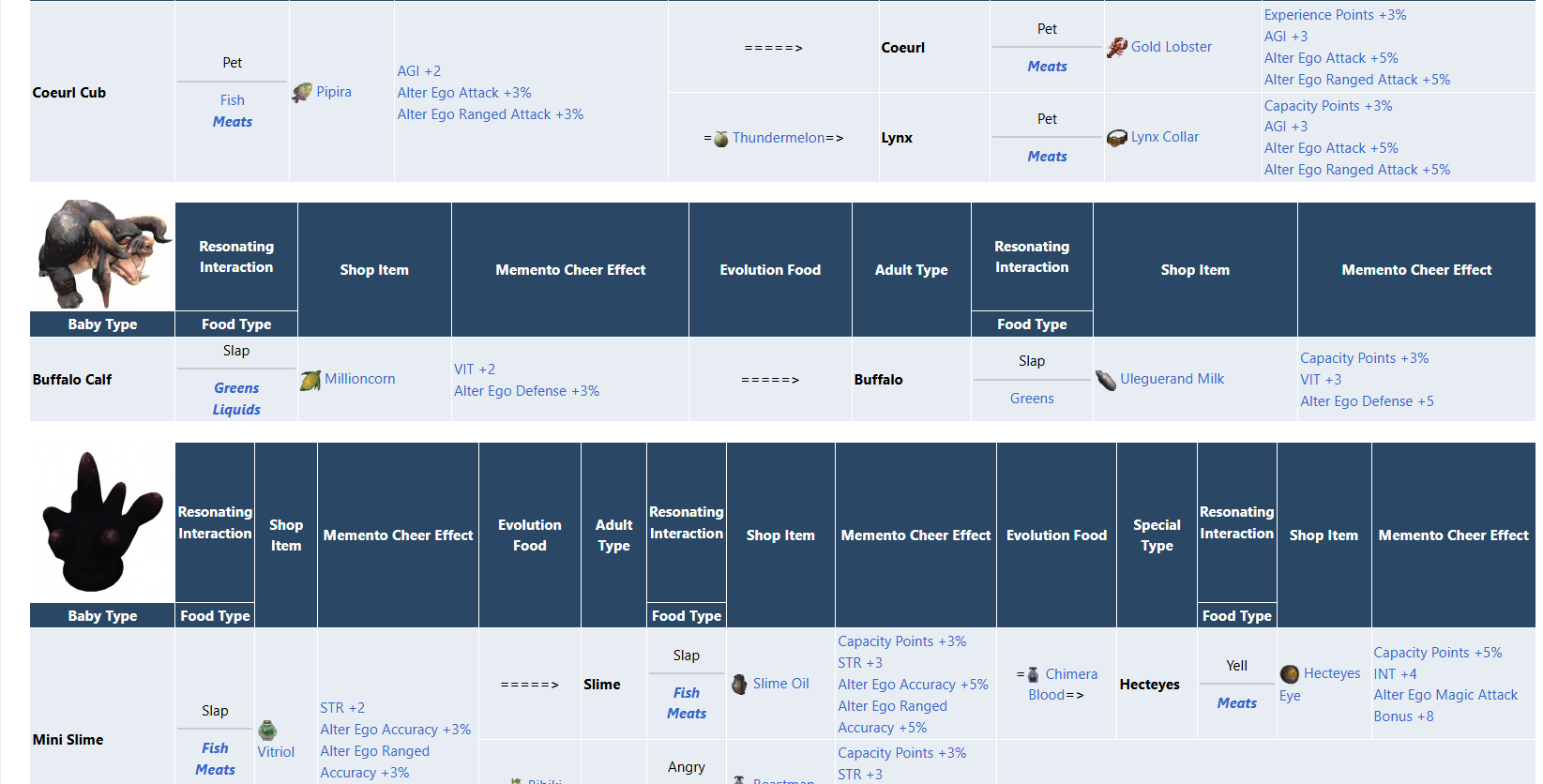Screen dimensions: 1543x784
Task: Click the Lynx Collar item icon
Action: (x=1117, y=138)
